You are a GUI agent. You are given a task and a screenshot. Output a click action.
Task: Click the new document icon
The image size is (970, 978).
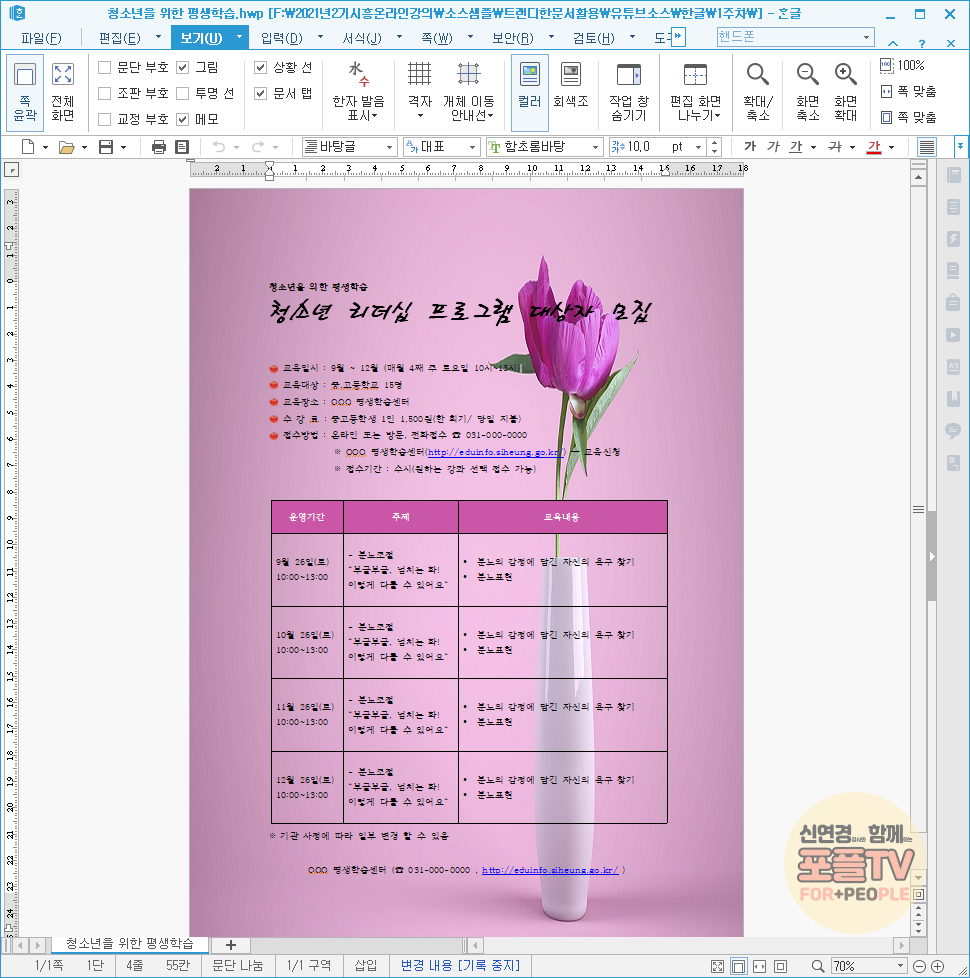coord(28,147)
